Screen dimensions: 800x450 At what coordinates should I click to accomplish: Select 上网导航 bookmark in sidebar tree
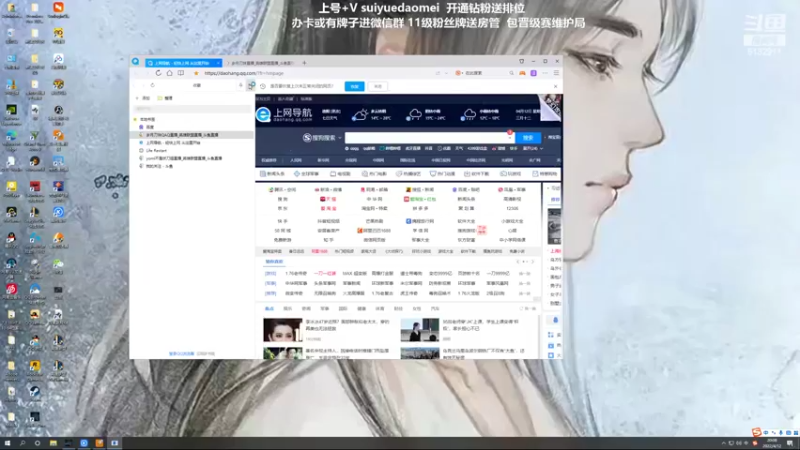[173, 143]
